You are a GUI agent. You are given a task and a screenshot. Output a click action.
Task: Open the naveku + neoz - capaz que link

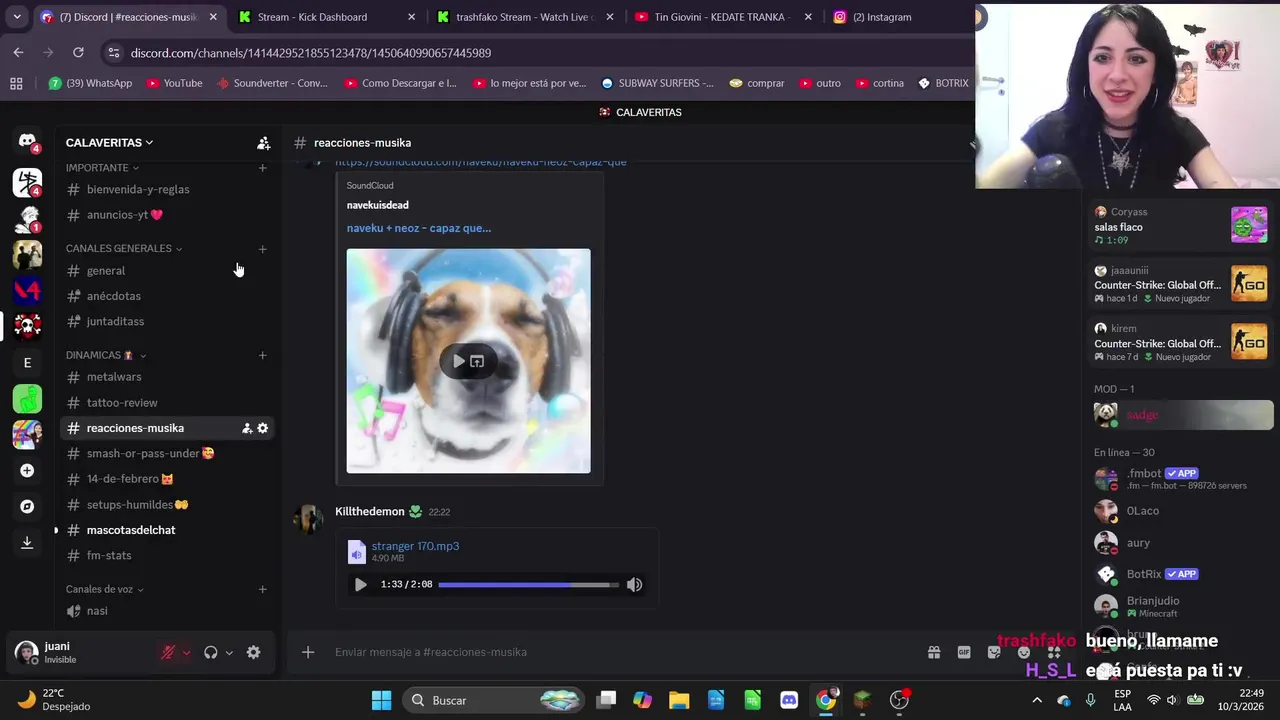click(419, 228)
